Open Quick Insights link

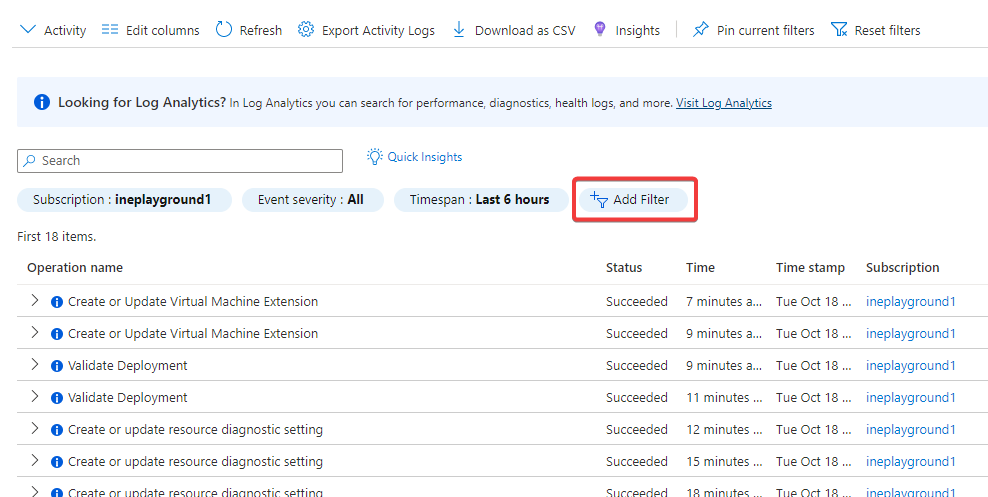[424, 157]
